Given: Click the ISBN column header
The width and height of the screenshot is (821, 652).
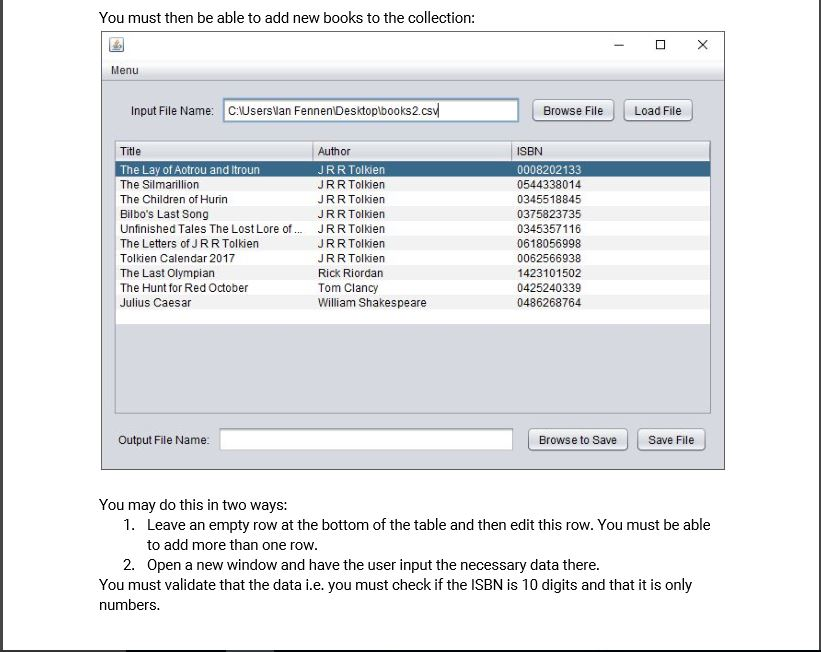Looking at the screenshot, I should (611, 151).
